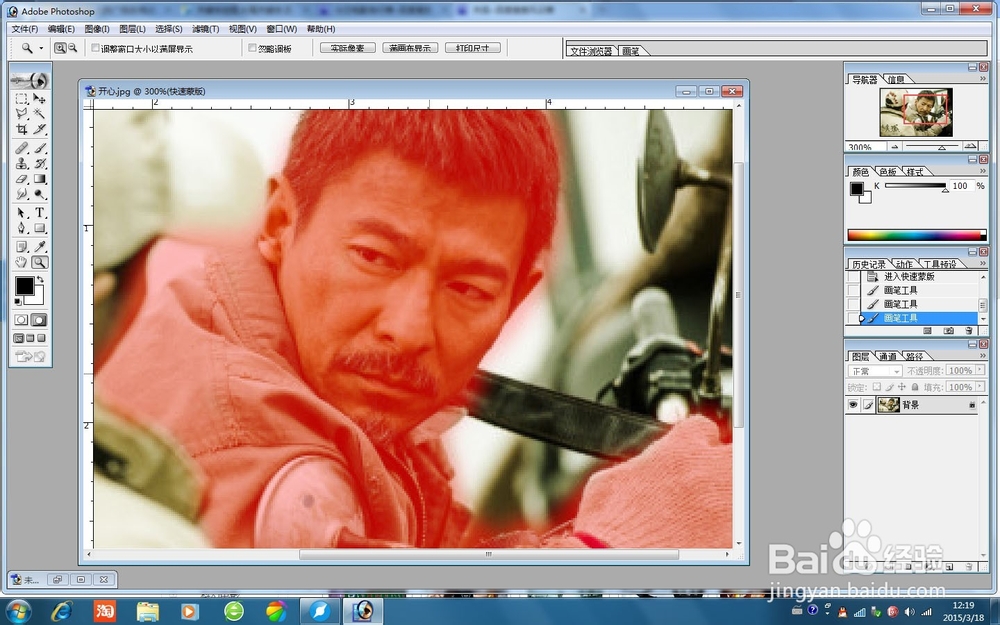Select the Hand tool
This screenshot has width=1000, height=625.
tap(22, 262)
